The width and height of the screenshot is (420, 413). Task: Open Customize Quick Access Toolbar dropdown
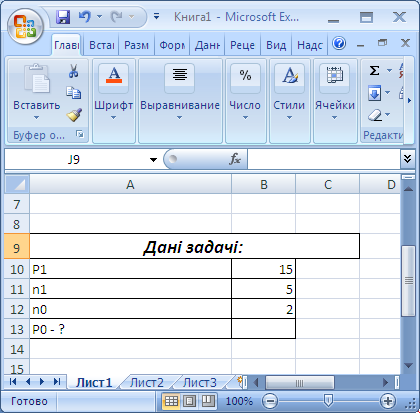[156, 16]
